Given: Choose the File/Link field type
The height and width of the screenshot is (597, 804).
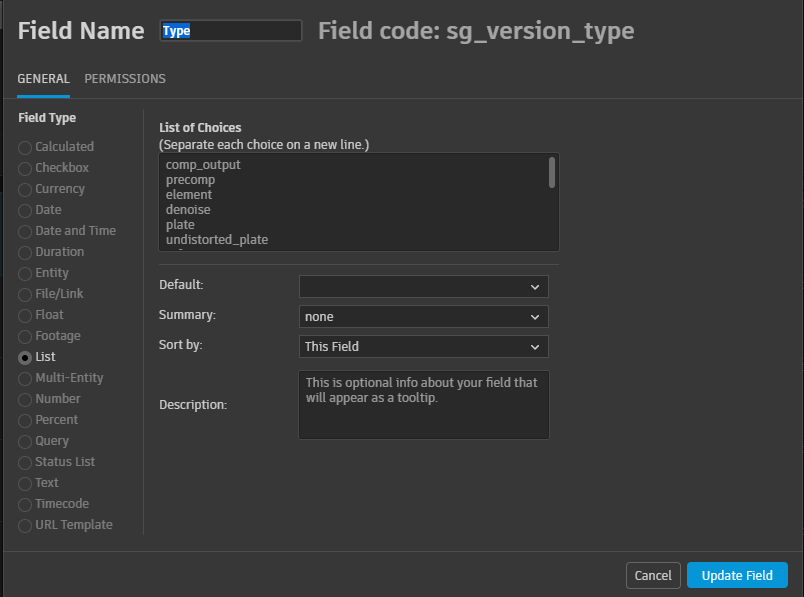Looking at the screenshot, I should coord(26,294).
